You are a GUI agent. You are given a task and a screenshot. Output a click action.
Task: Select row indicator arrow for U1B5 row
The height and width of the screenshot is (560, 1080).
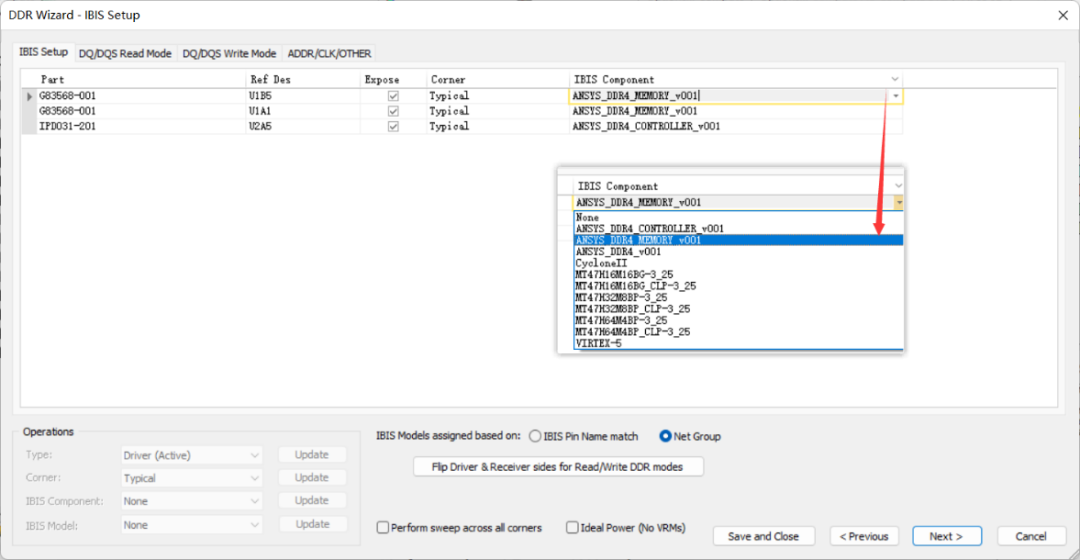click(x=29, y=96)
